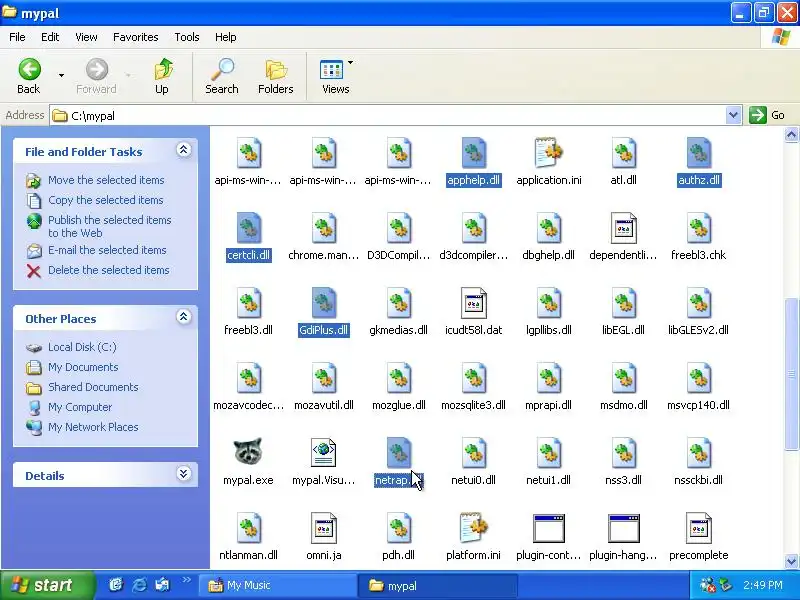Open My Documents link
This screenshot has width=800, height=600.
(x=83, y=367)
